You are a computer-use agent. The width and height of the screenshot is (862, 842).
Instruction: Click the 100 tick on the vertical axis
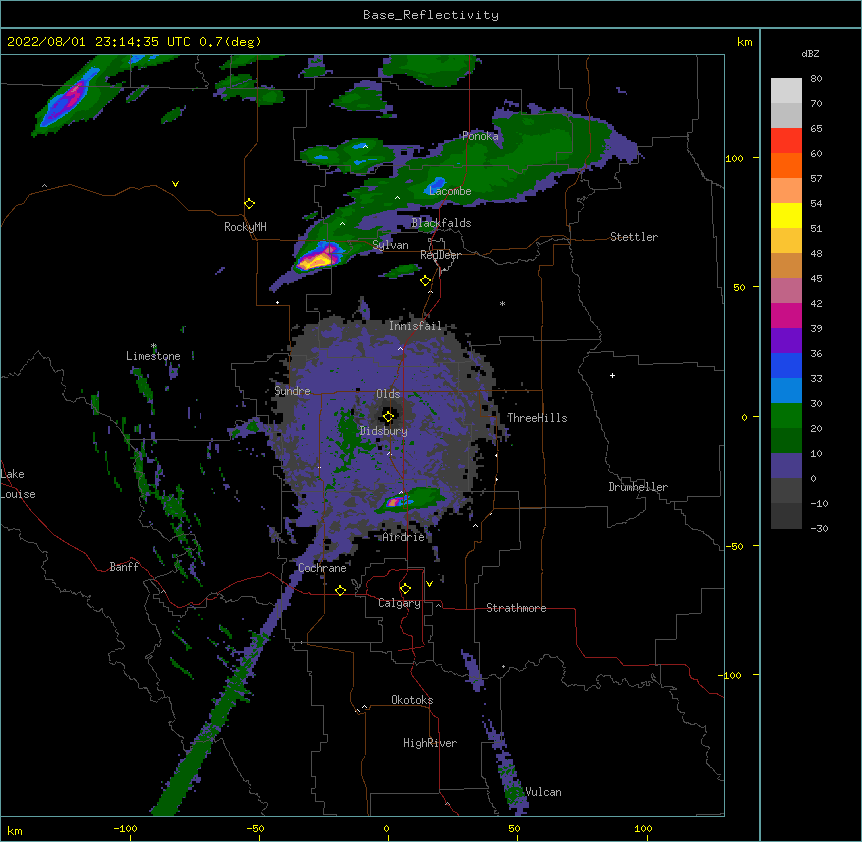(x=735, y=158)
